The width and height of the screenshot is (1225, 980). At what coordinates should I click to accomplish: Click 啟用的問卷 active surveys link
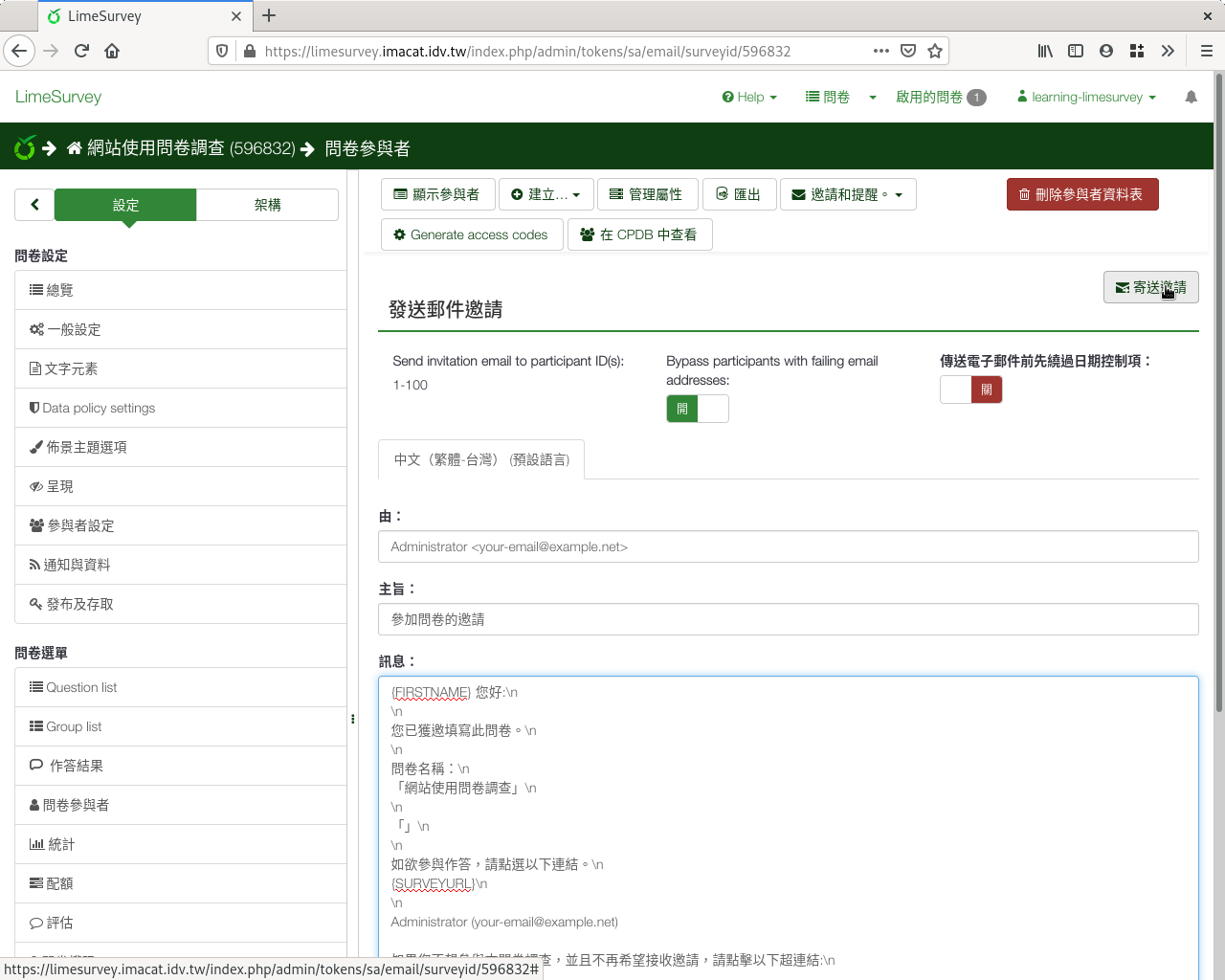pyautogui.click(x=941, y=97)
